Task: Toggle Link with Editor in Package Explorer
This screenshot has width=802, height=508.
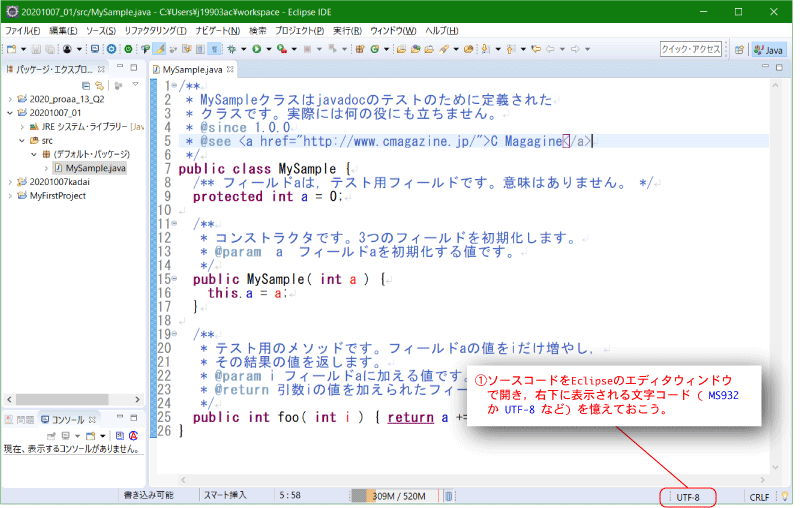Action: pos(100,85)
